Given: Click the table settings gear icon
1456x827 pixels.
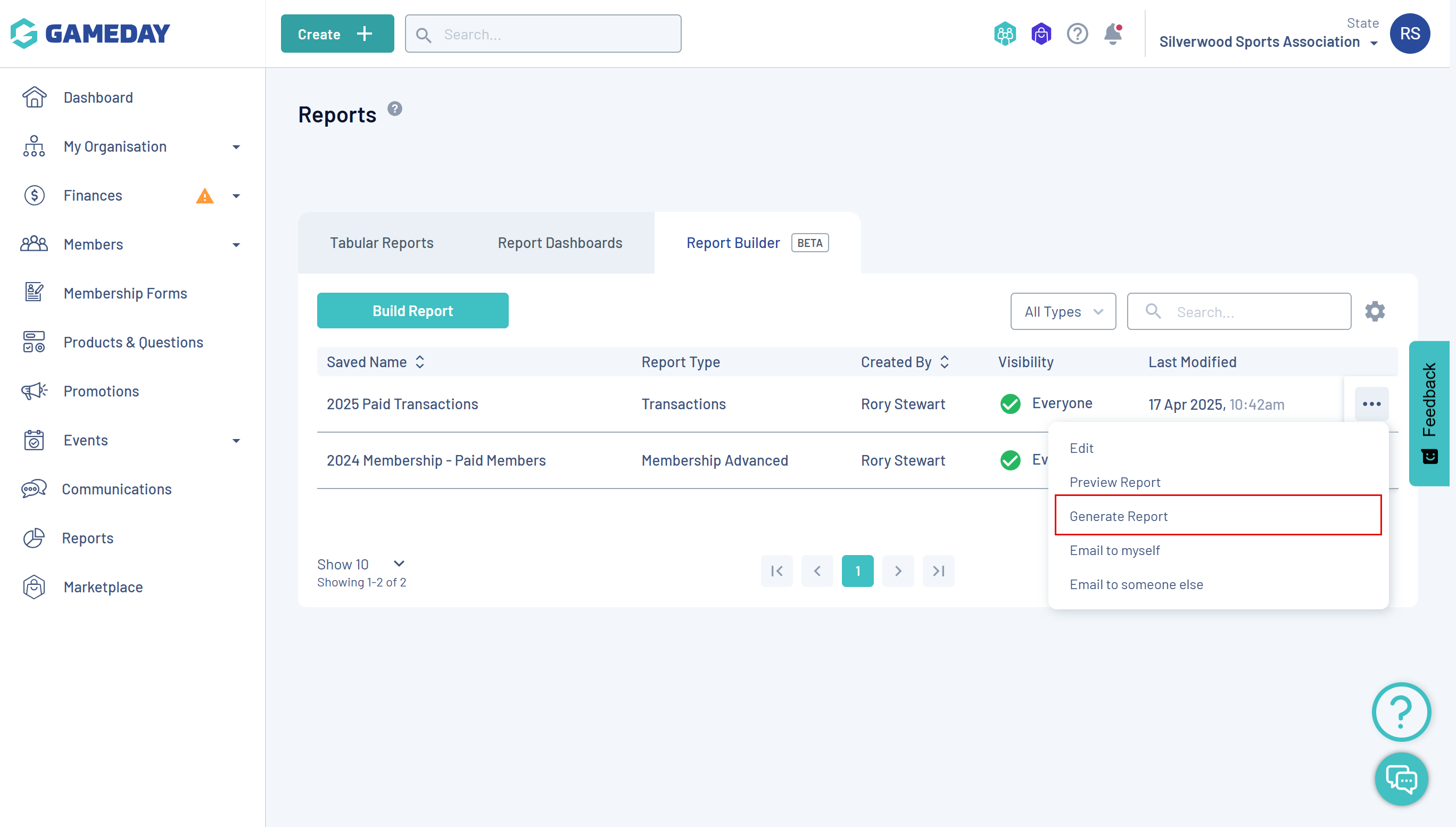Looking at the screenshot, I should (1374, 311).
